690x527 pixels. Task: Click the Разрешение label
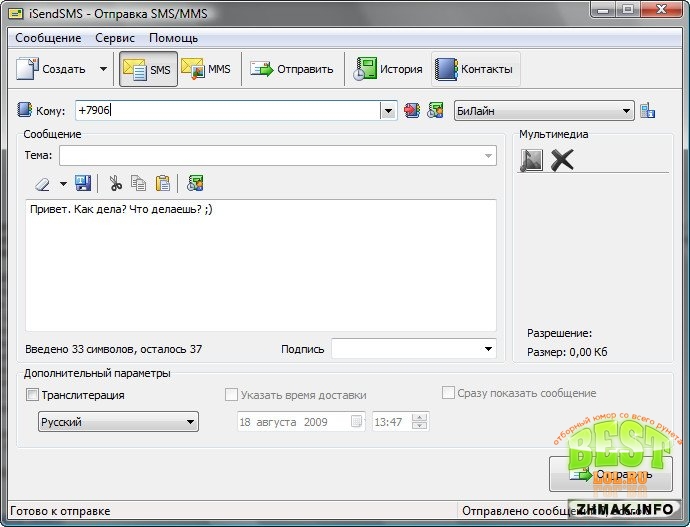point(559,333)
